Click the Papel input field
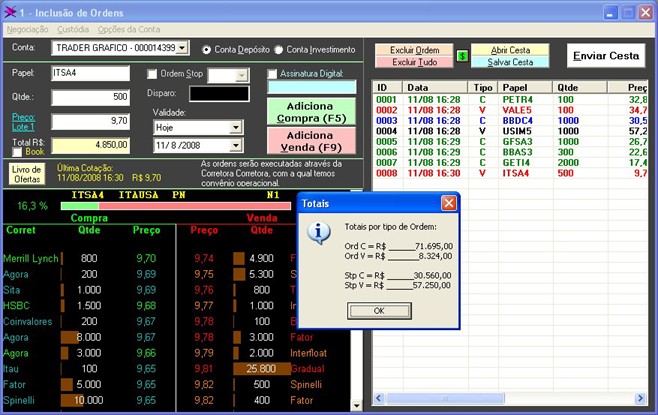Image resolution: width=658 pixels, height=415 pixels. click(x=91, y=73)
